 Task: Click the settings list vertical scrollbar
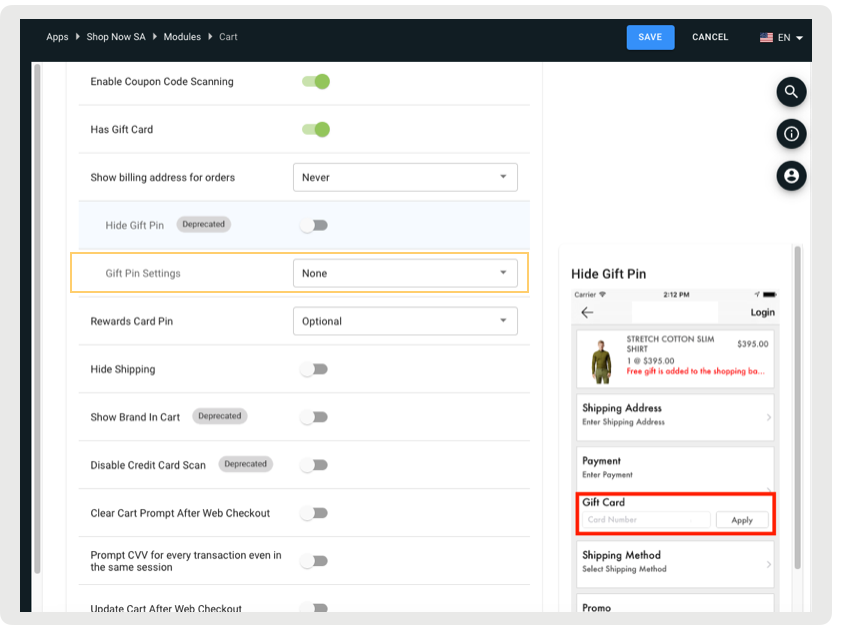pyautogui.click(x=37, y=319)
